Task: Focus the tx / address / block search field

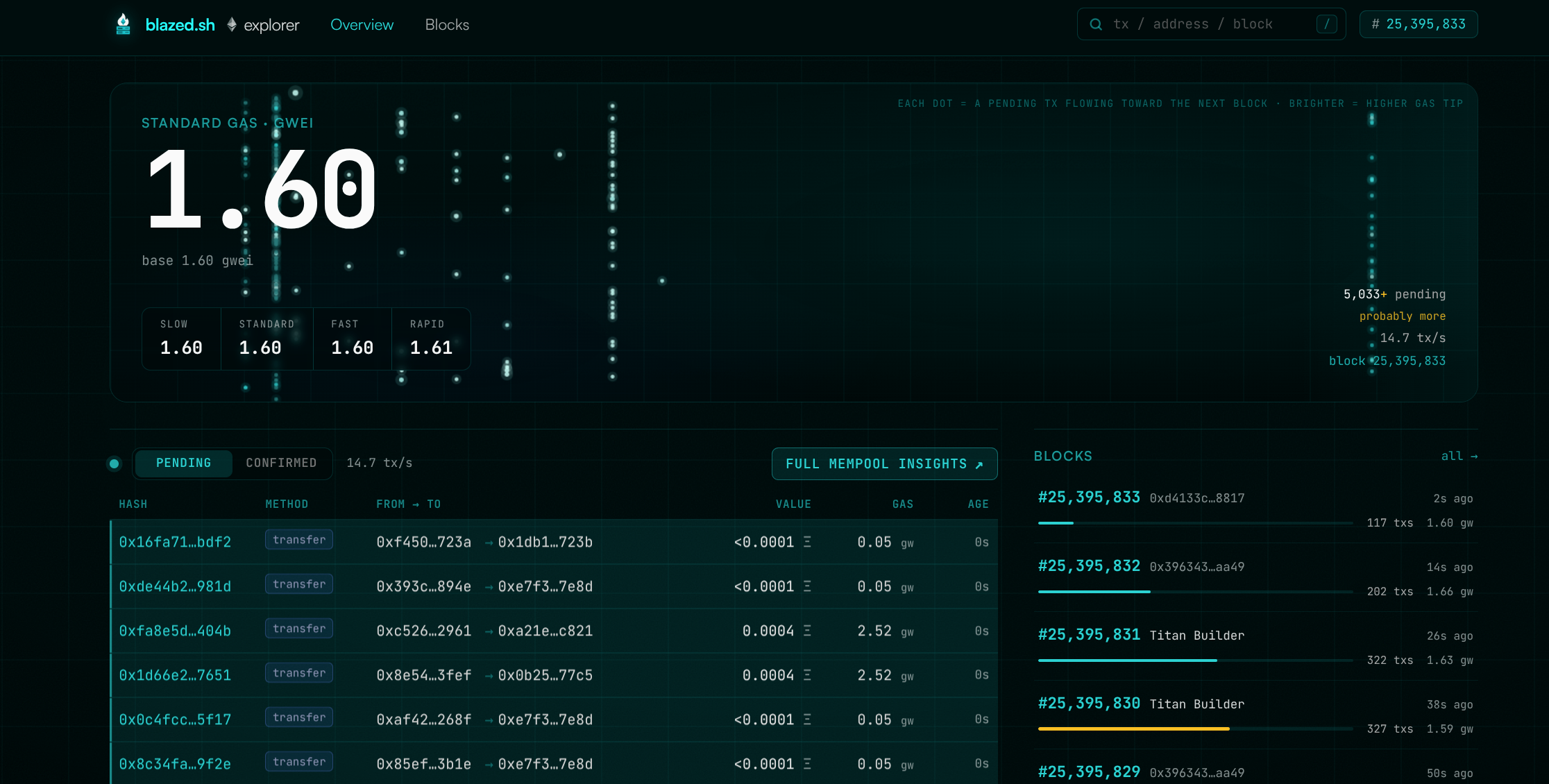Action: click(1211, 24)
